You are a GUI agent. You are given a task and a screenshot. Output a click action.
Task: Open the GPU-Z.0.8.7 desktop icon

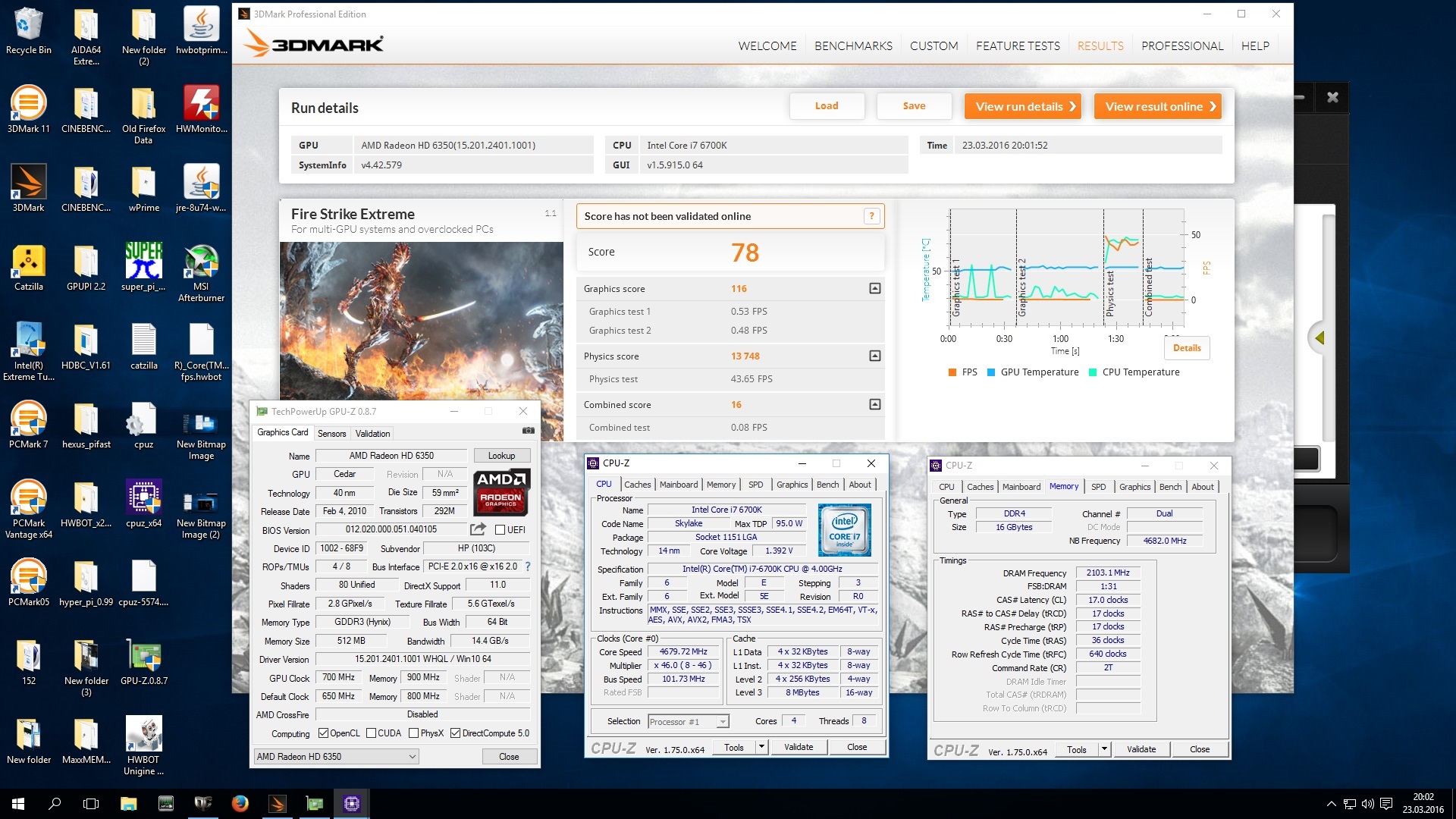pyautogui.click(x=143, y=662)
